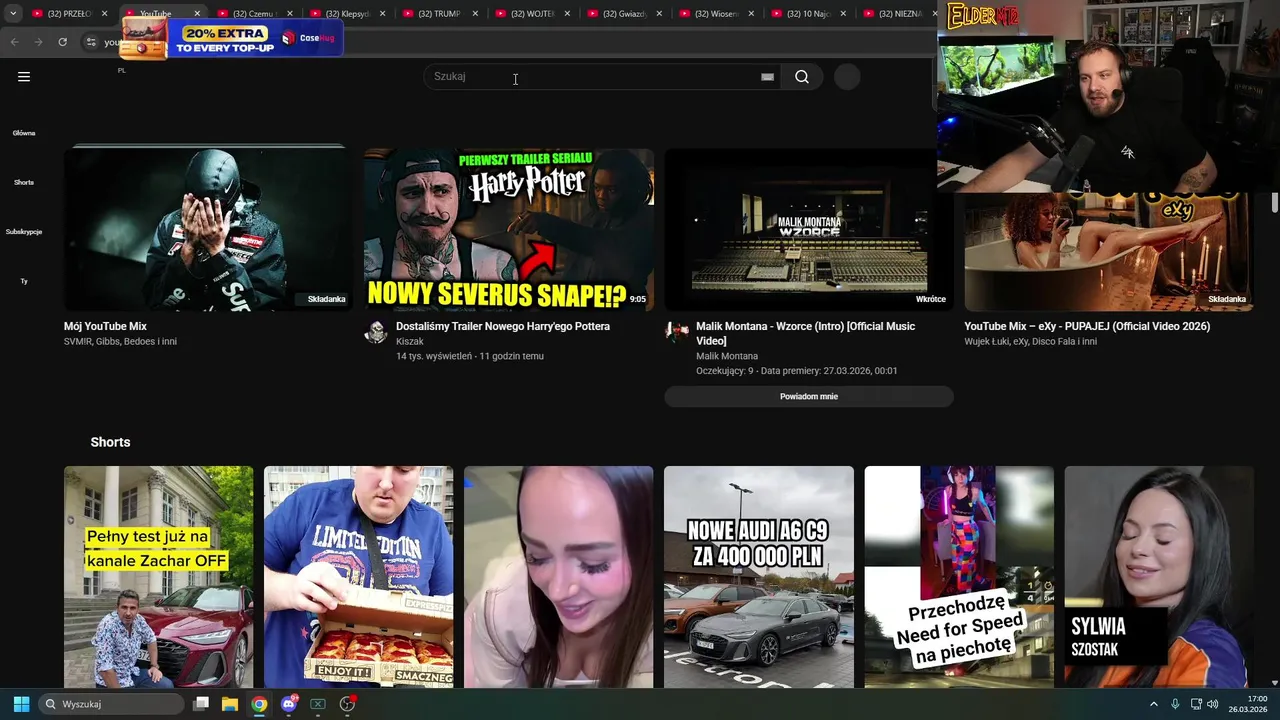Close the (32) TRUMP tab
The width and height of the screenshot is (1280, 720).
pos(474,14)
